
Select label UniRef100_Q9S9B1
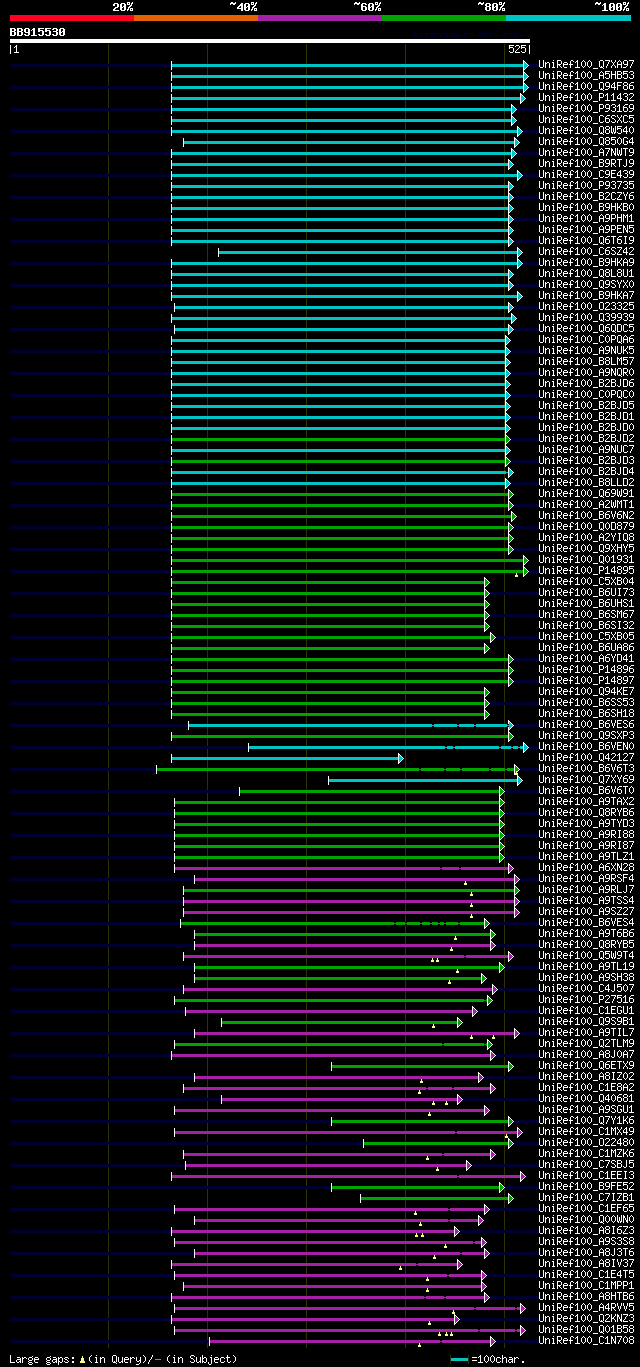(x=586, y=1021)
